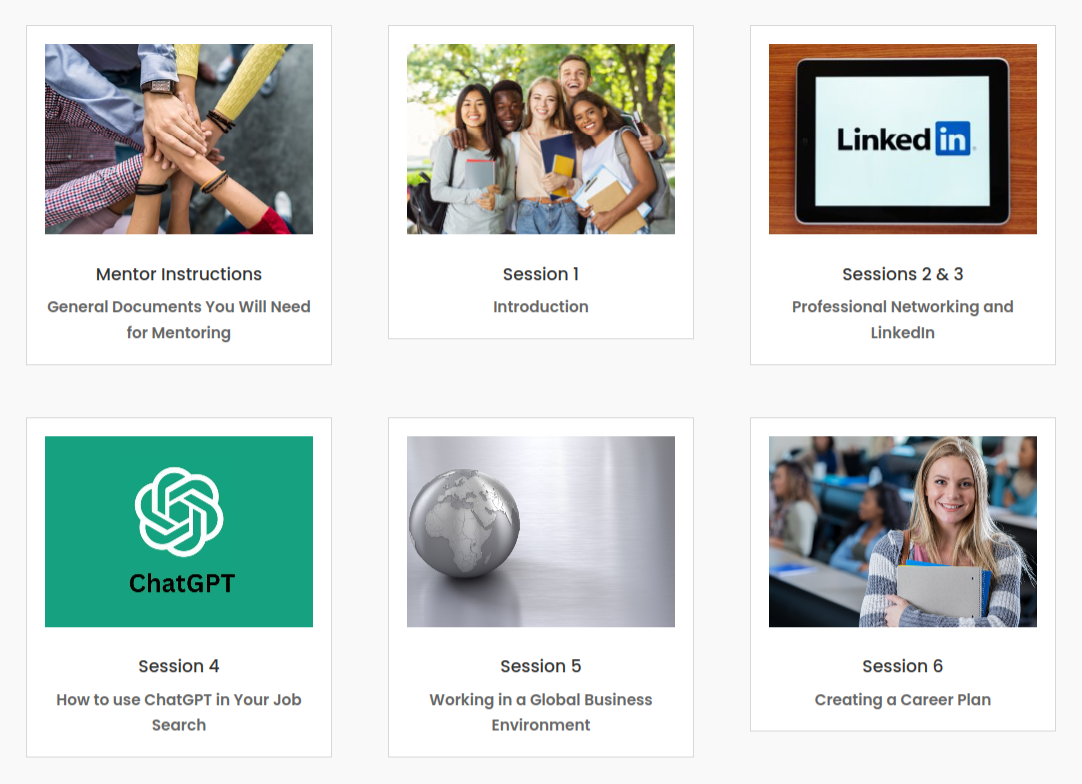Viewport: 1082px width, 784px height.
Task: Click Creating a Career Plan subtitle
Action: point(903,700)
